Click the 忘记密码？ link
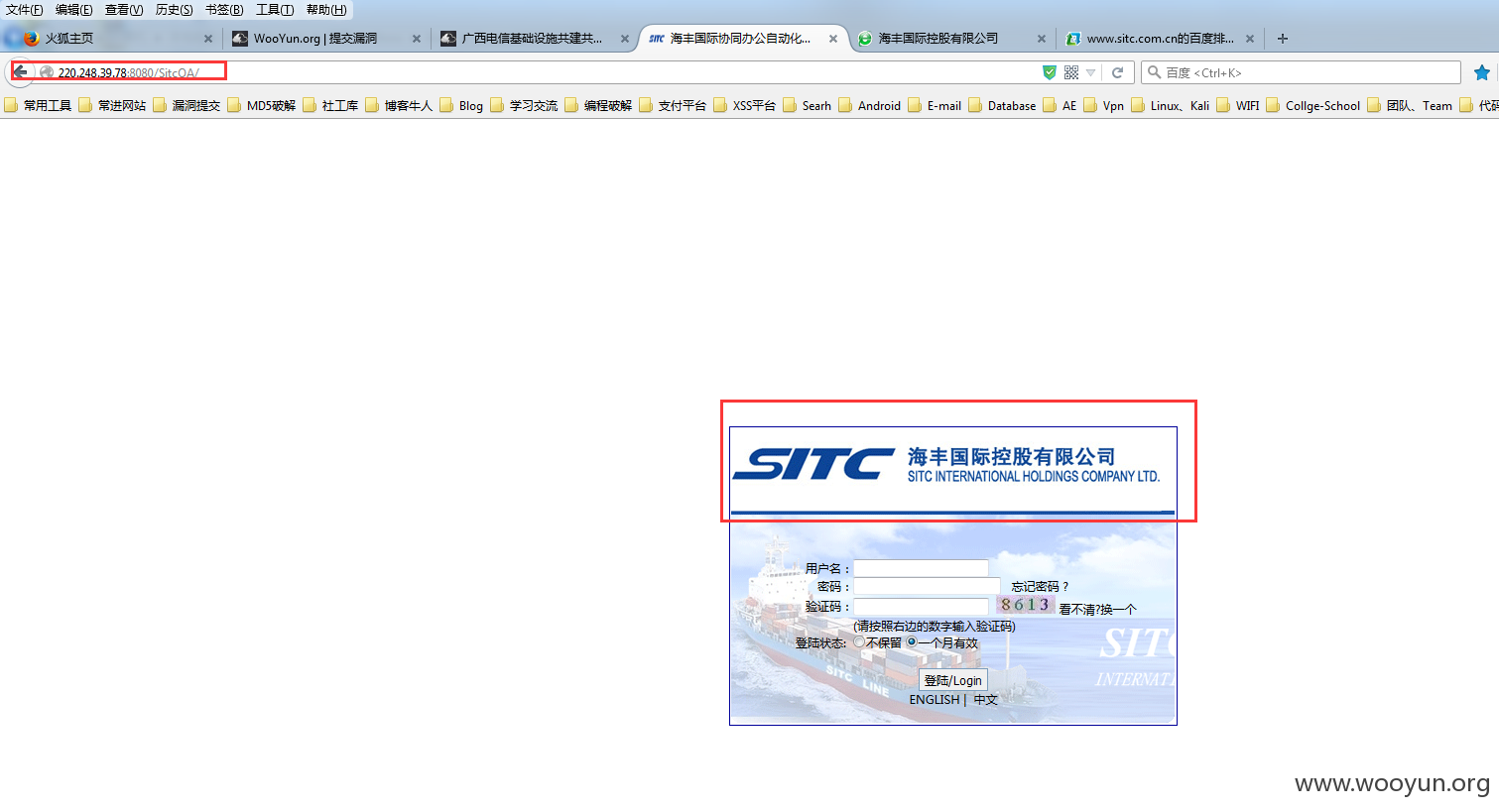 point(1040,587)
